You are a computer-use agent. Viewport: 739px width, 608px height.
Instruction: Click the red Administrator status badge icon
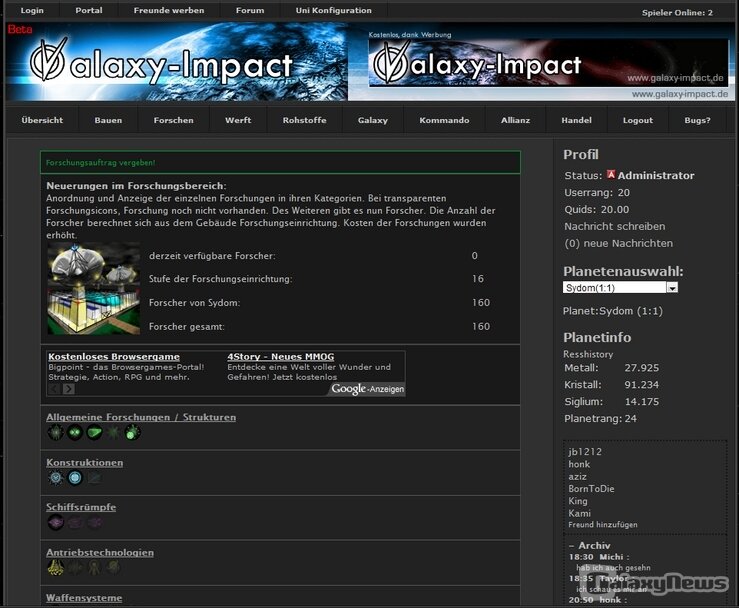tap(611, 175)
